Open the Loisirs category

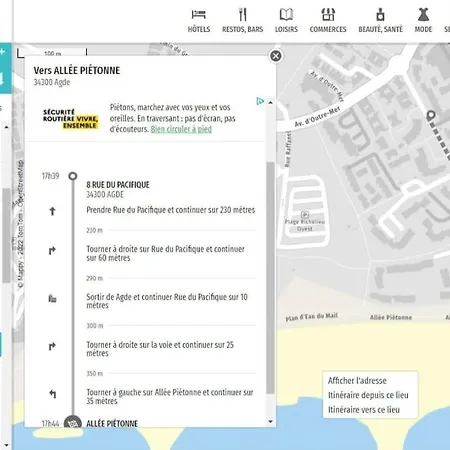tap(286, 21)
